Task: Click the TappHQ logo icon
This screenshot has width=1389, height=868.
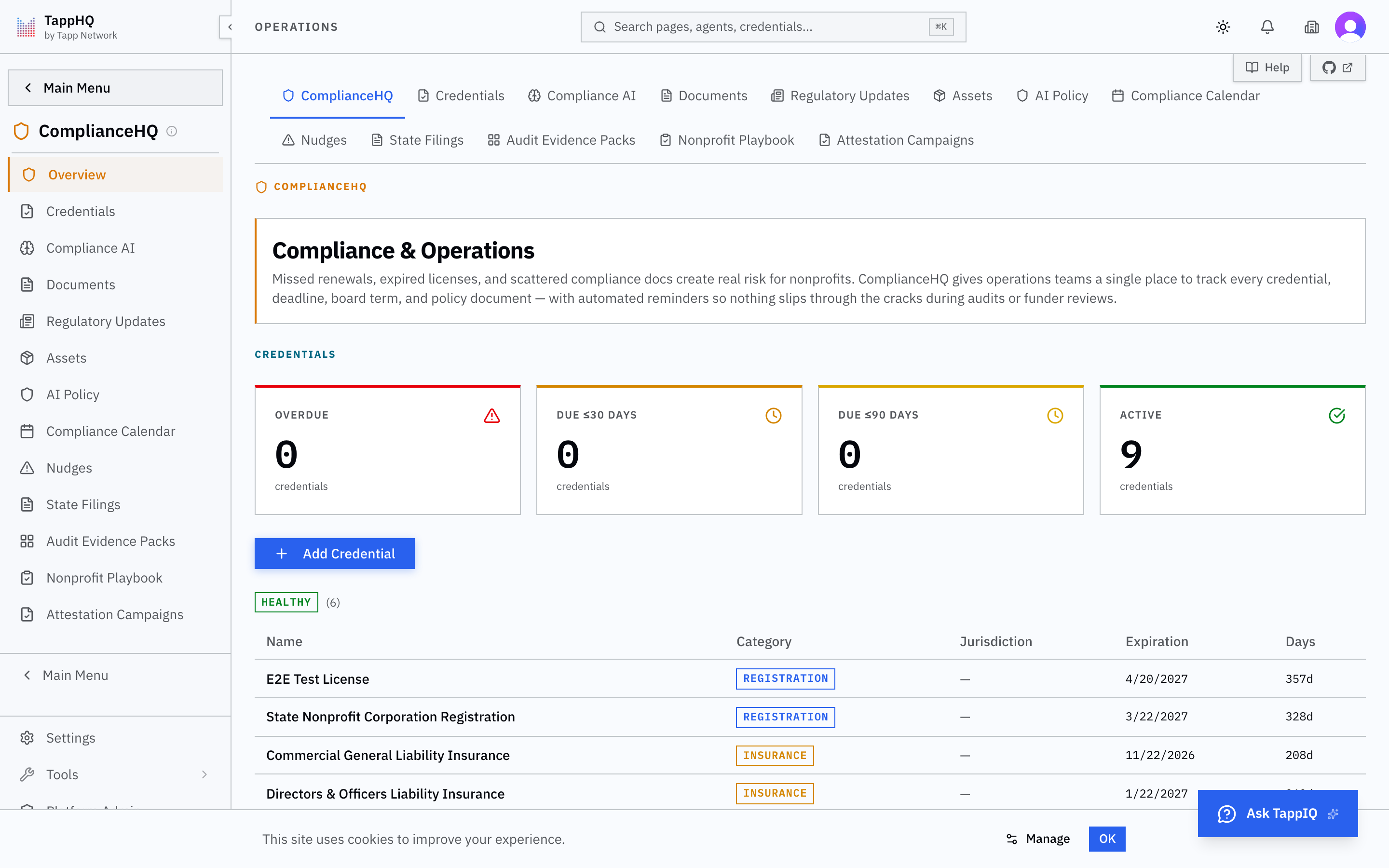Action: [x=26, y=27]
